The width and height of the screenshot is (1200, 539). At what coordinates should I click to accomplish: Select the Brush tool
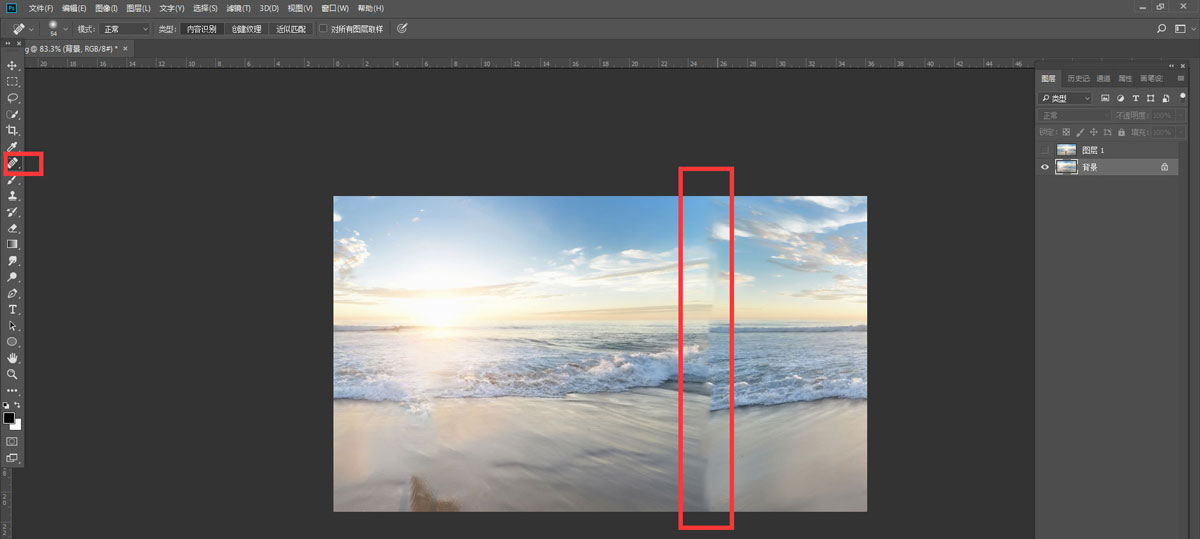point(12,180)
